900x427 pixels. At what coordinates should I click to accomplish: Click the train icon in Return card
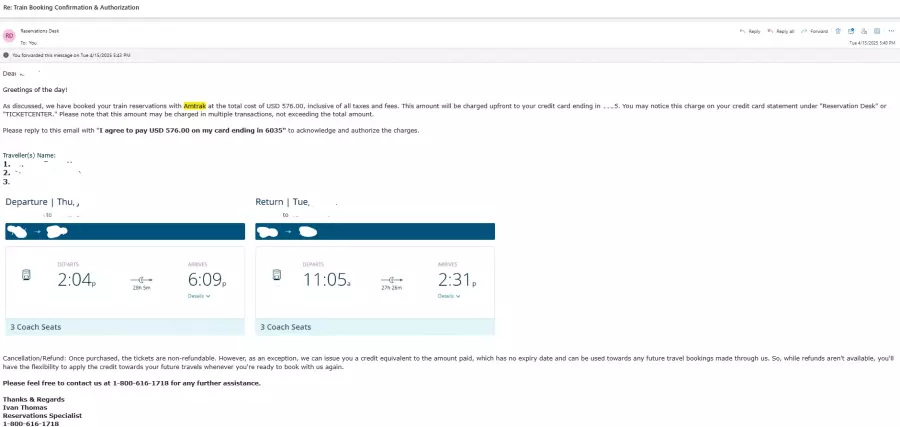coord(276,276)
